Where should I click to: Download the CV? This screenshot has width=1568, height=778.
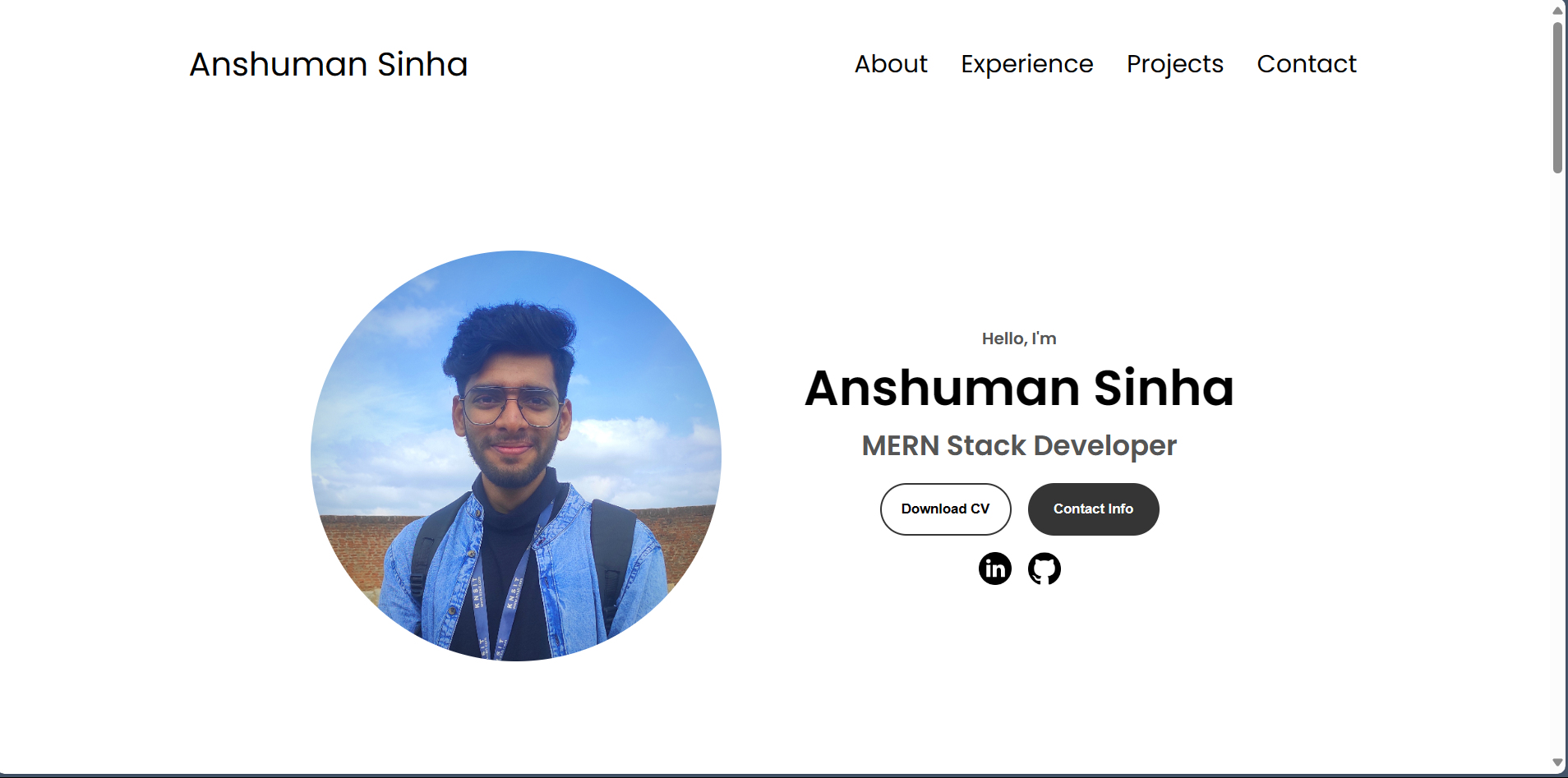pos(946,509)
